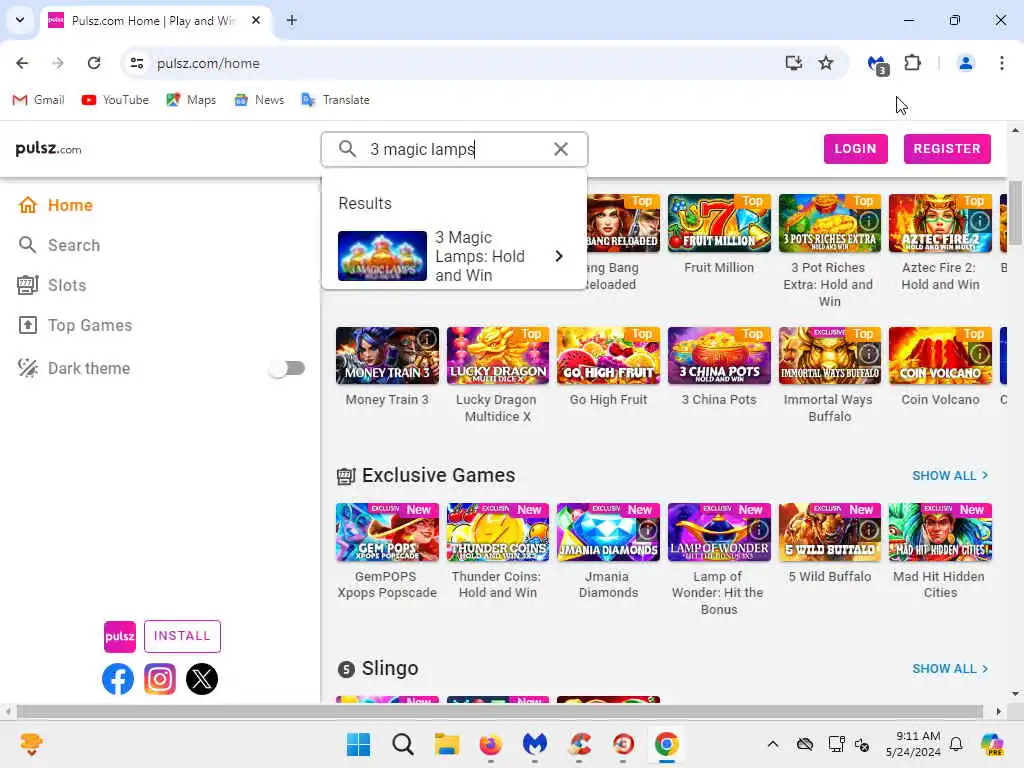
Task: Click the Facebook icon in sidebar
Action: [x=118, y=679]
